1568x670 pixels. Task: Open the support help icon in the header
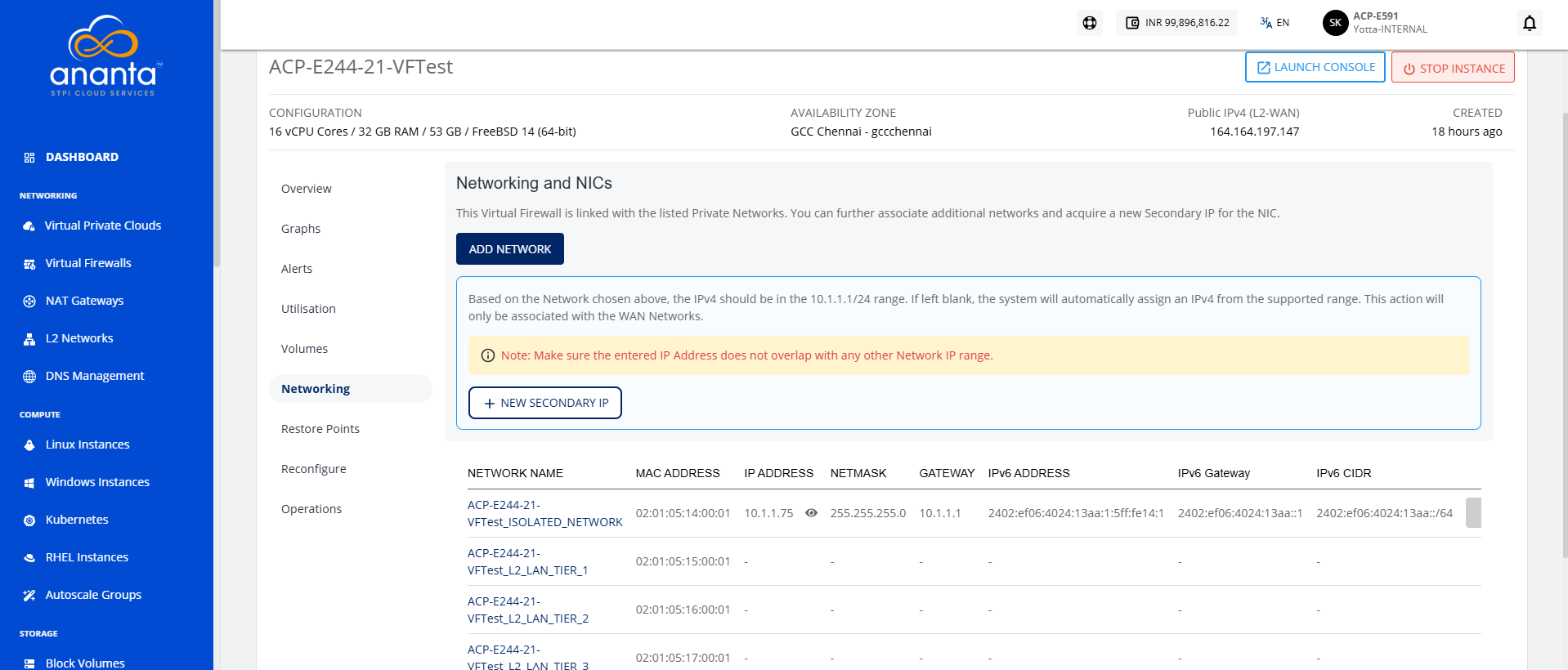[1090, 23]
